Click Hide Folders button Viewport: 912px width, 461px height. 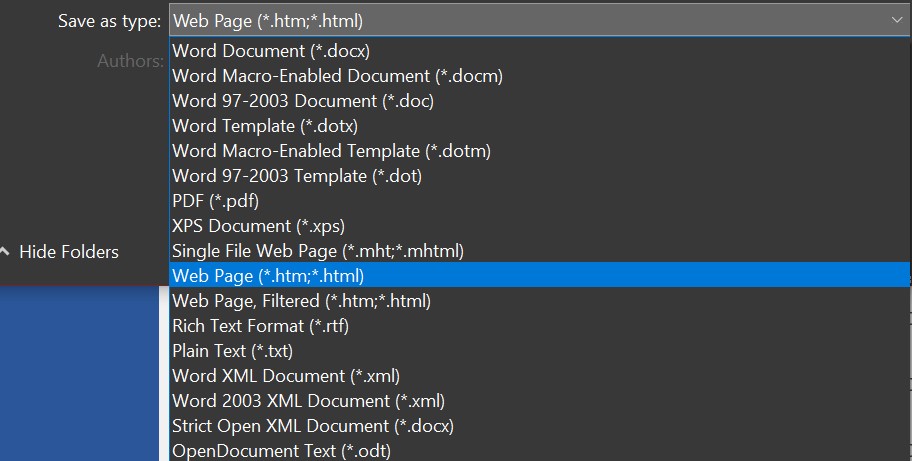tap(68, 252)
